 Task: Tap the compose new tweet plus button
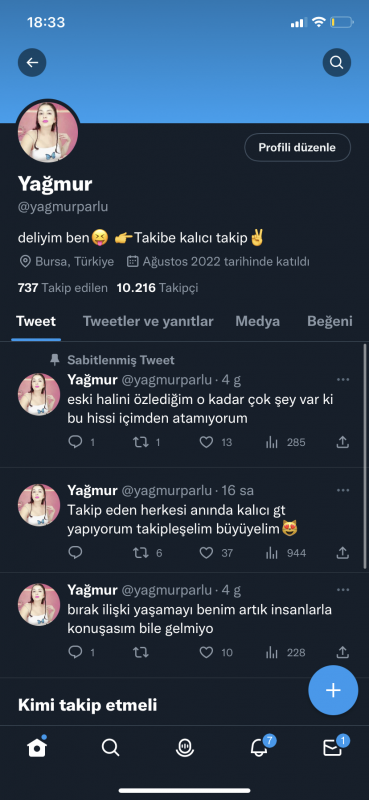click(x=333, y=690)
